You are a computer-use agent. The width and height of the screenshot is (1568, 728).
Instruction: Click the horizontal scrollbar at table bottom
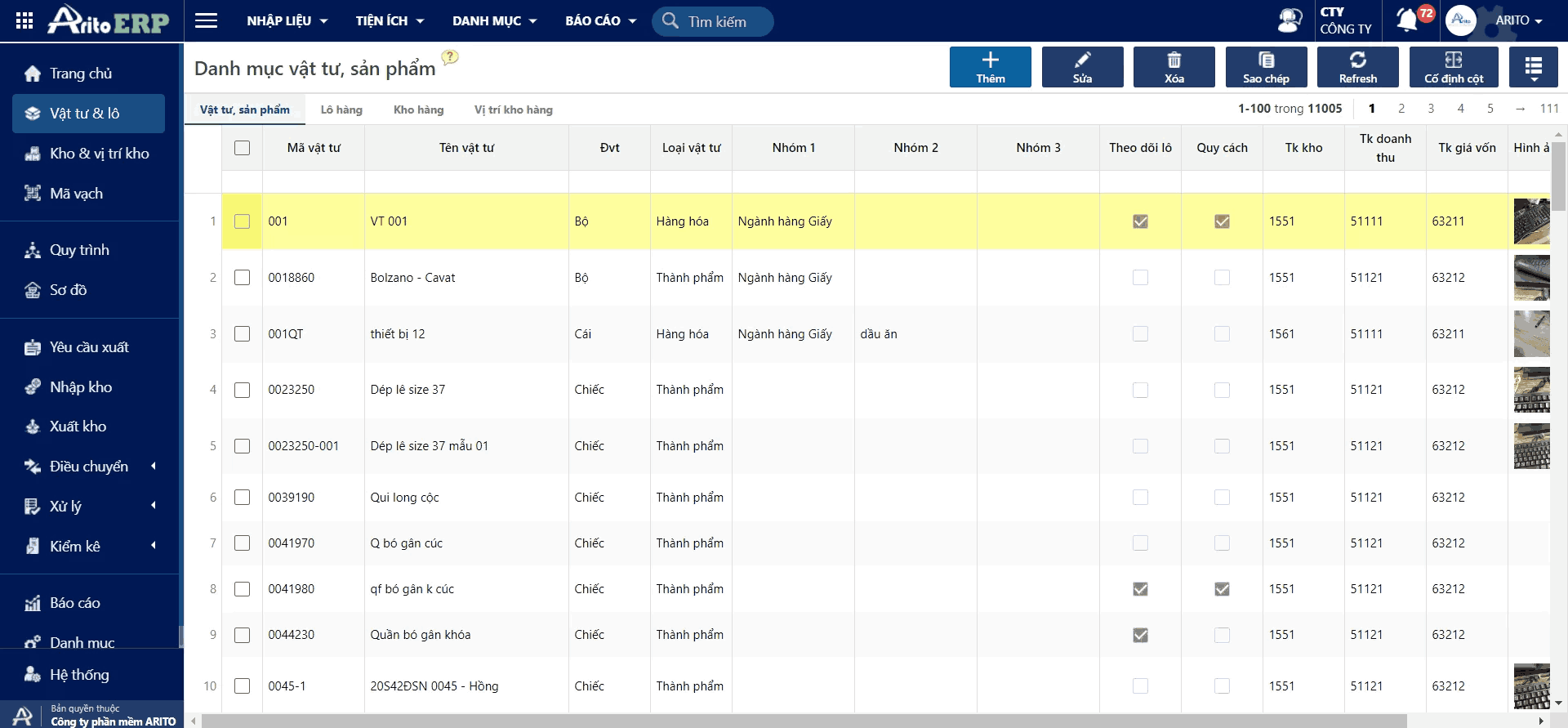click(x=804, y=721)
